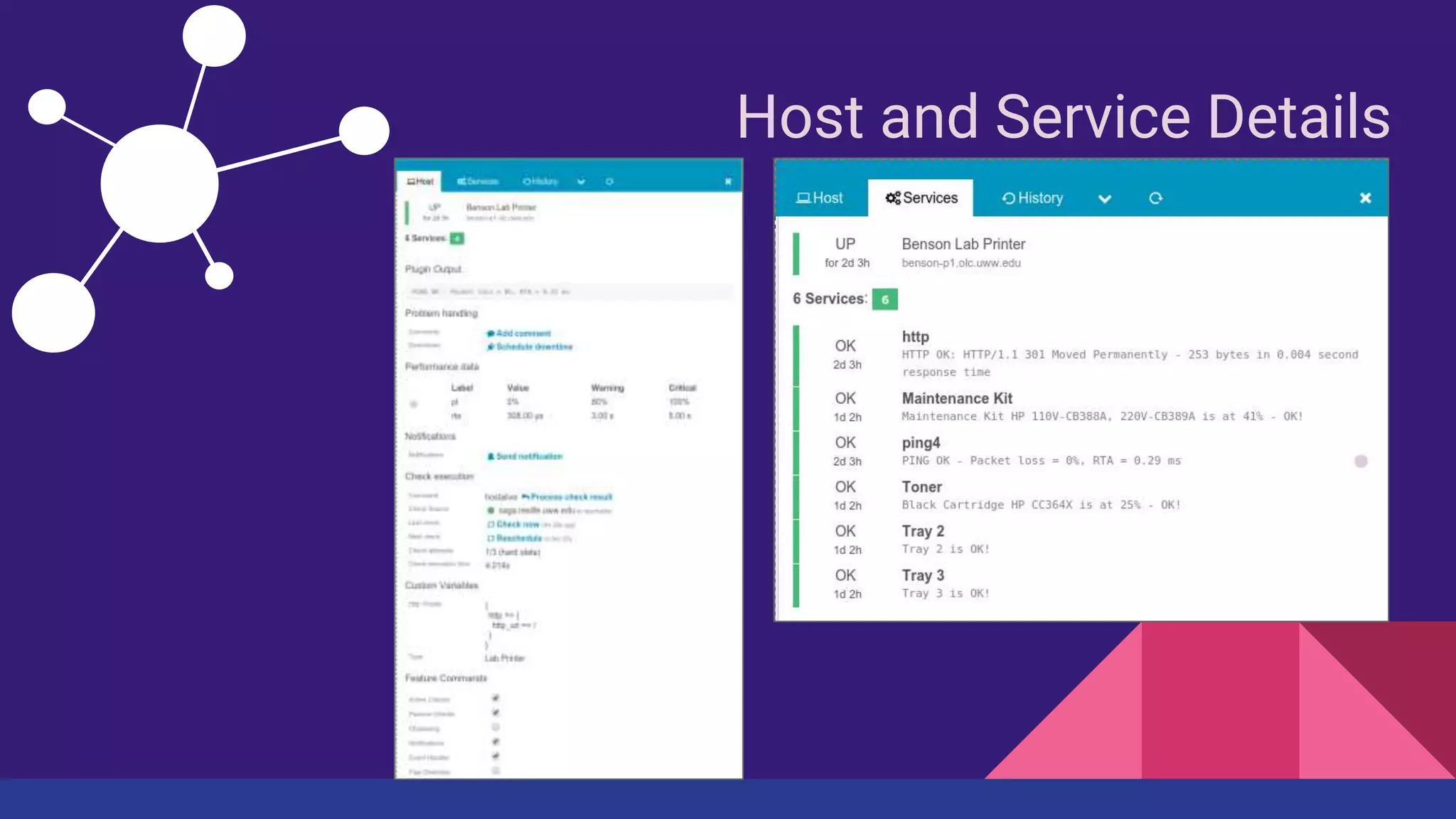
Task: Click the perfdata pie chart beside the pl row
Action: [x=414, y=404]
